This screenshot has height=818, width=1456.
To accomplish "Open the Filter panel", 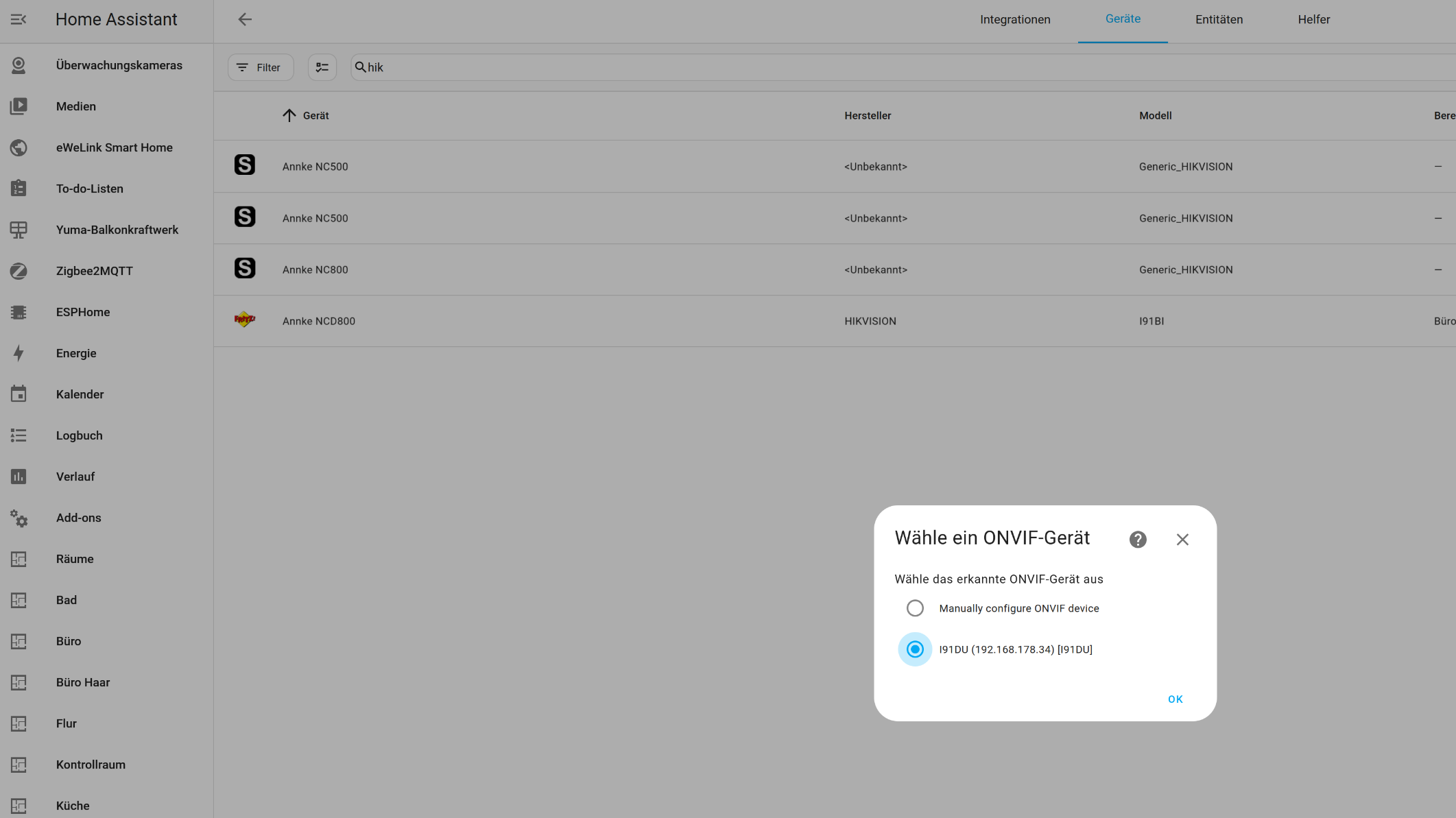I will 260,67.
